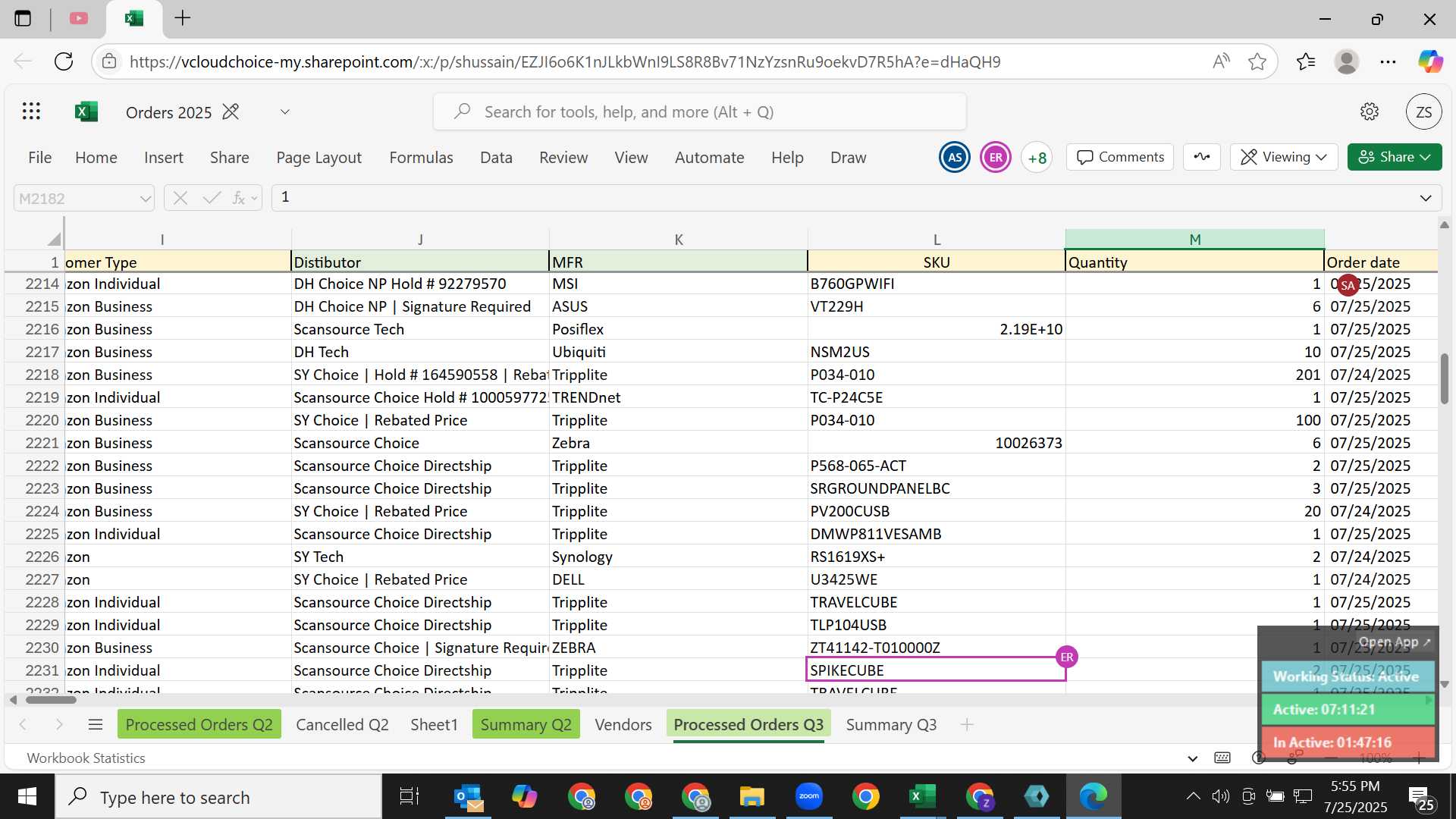Screen dimensions: 1456x819
Task: Click the select-all corner triangle
Action: tap(53, 240)
